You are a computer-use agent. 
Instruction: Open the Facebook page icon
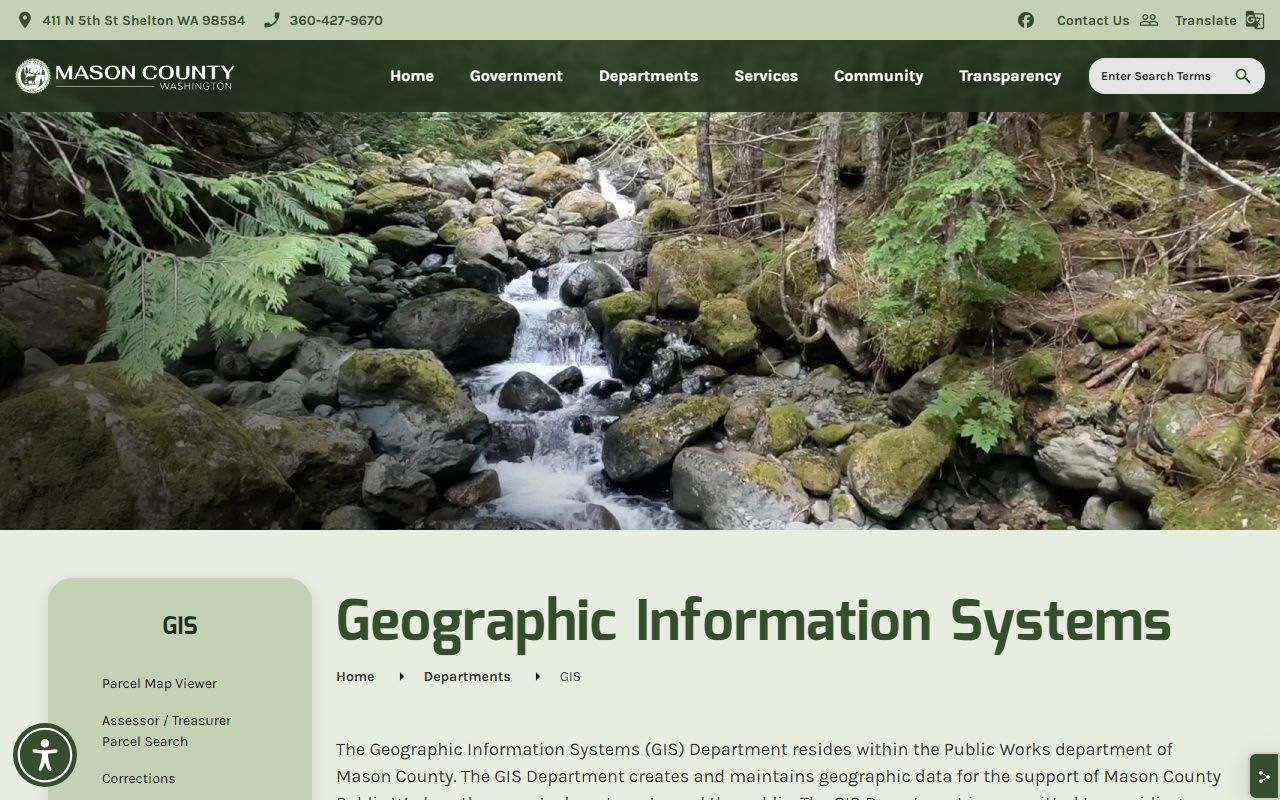(1026, 20)
